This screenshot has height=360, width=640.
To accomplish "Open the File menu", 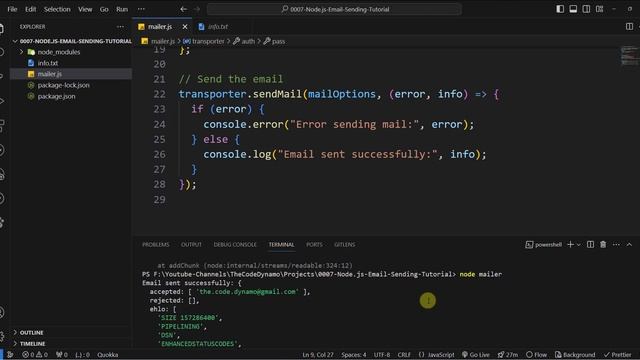I will [x=12, y=9].
